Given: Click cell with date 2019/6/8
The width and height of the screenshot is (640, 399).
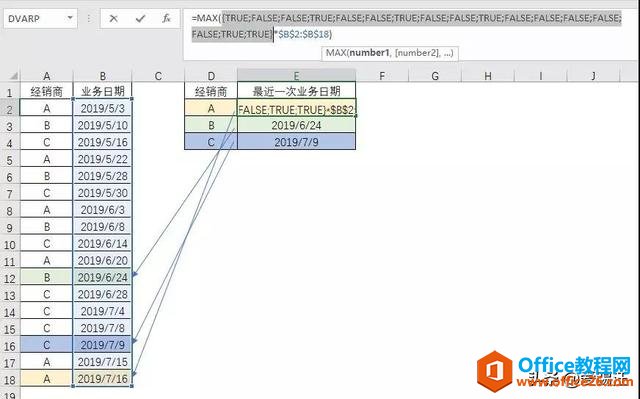Looking at the screenshot, I should (x=102, y=226).
